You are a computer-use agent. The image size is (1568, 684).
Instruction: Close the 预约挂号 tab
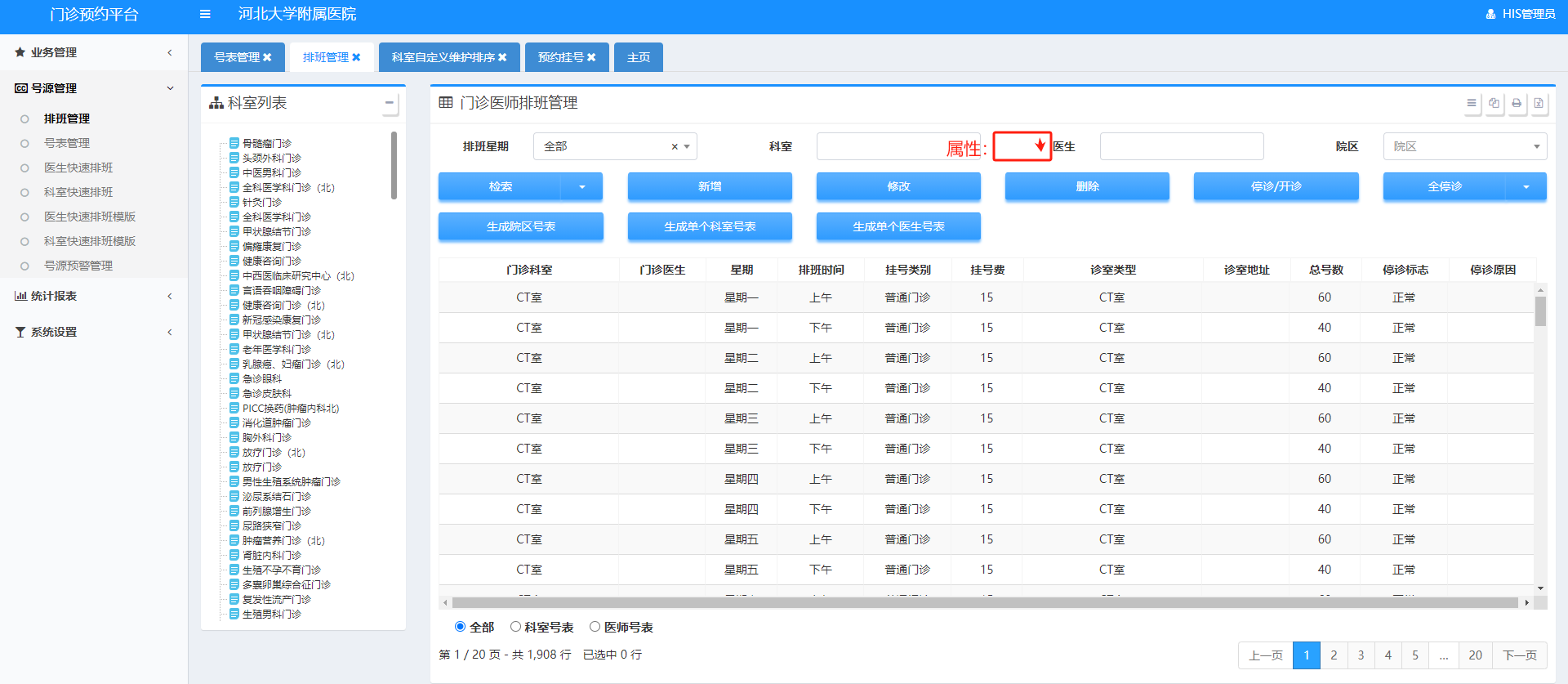tap(591, 57)
